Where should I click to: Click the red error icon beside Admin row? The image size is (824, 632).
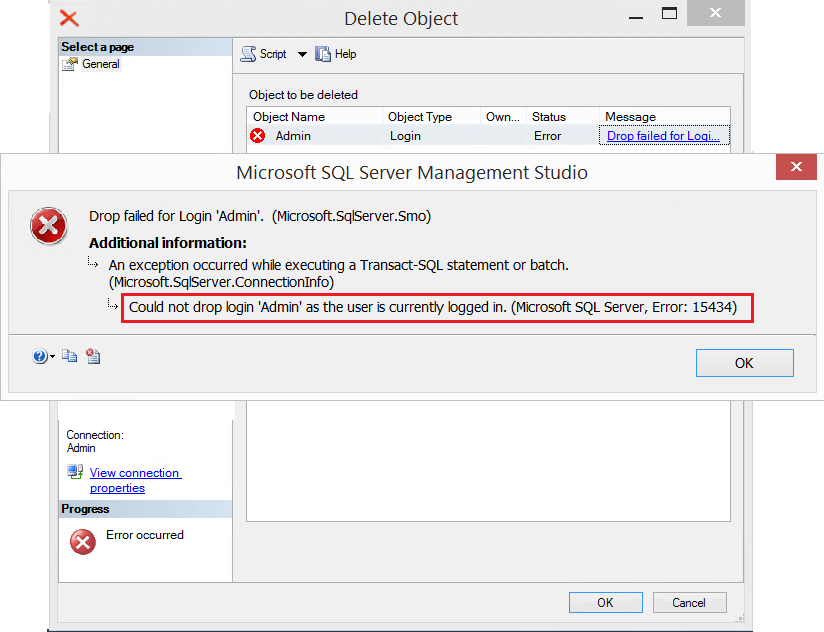pos(258,136)
